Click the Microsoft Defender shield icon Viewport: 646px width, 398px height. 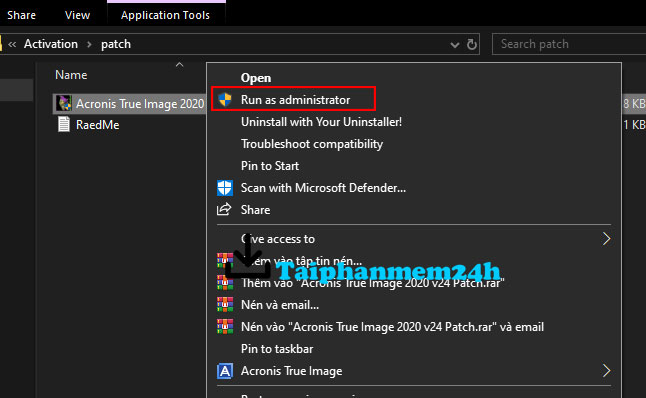(x=225, y=187)
